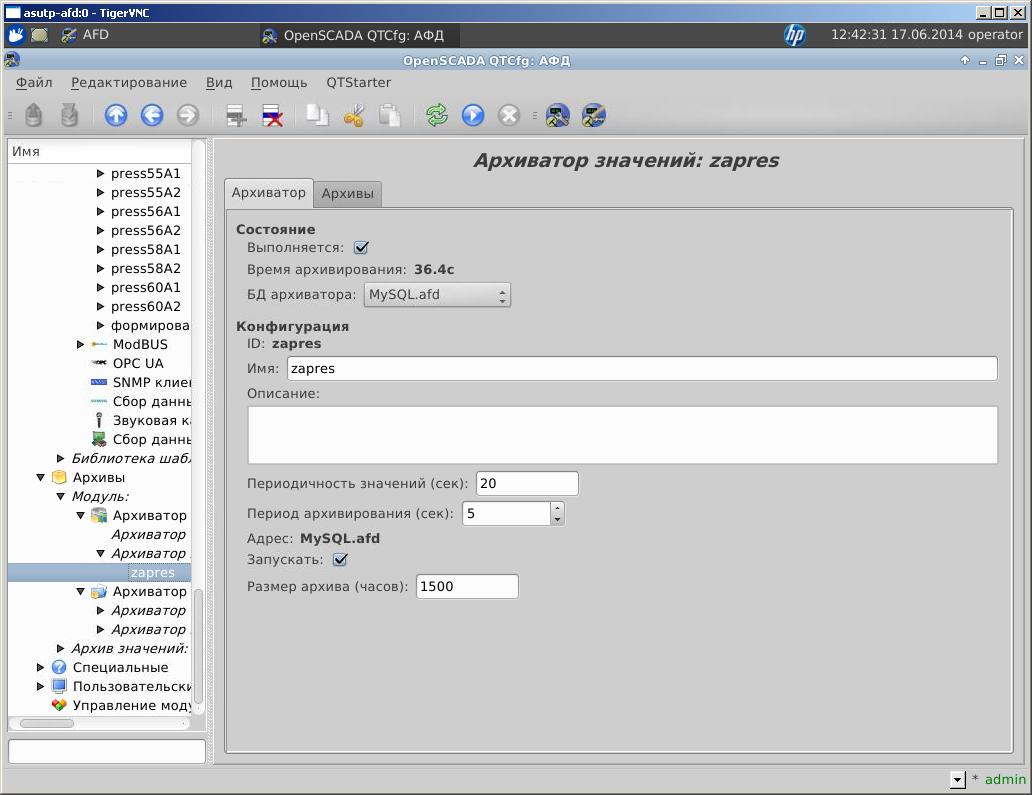Refresh the page with green arrows icon
This screenshot has width=1032, height=795.
click(436, 116)
